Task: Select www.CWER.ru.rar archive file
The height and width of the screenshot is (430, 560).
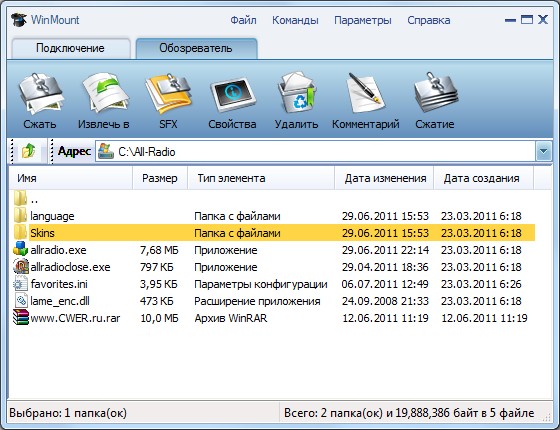Action: point(75,318)
